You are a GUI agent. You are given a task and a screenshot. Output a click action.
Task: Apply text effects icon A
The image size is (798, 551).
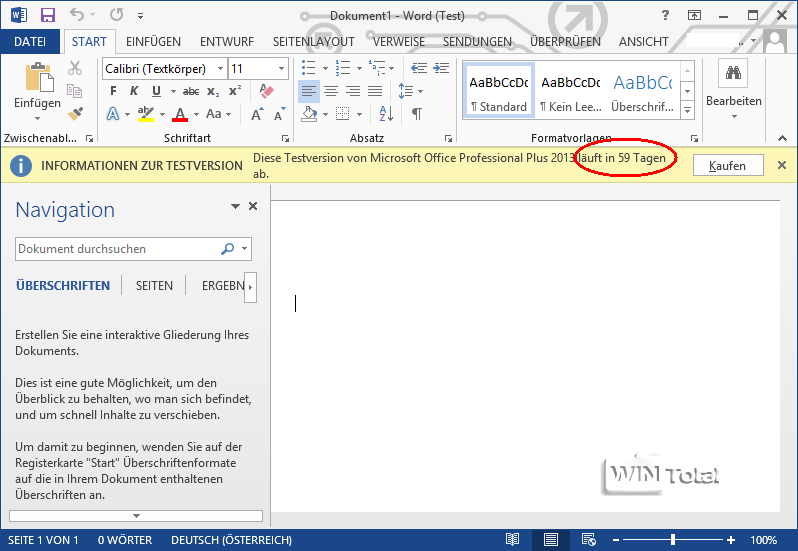(112, 114)
